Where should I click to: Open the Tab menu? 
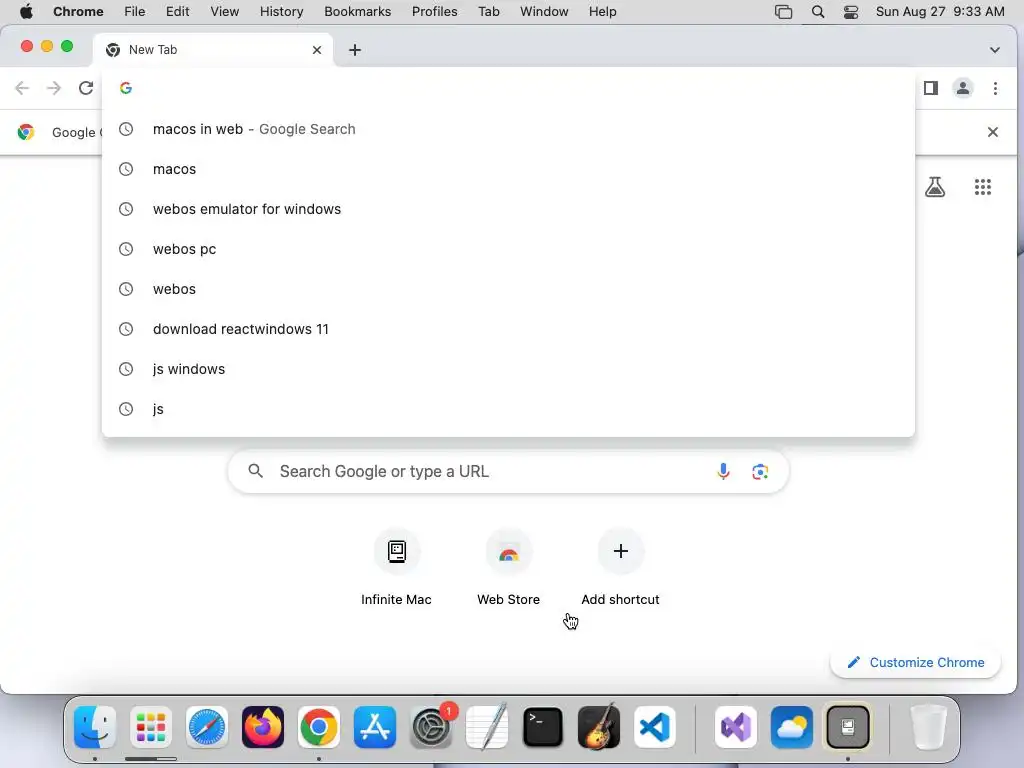coord(488,12)
